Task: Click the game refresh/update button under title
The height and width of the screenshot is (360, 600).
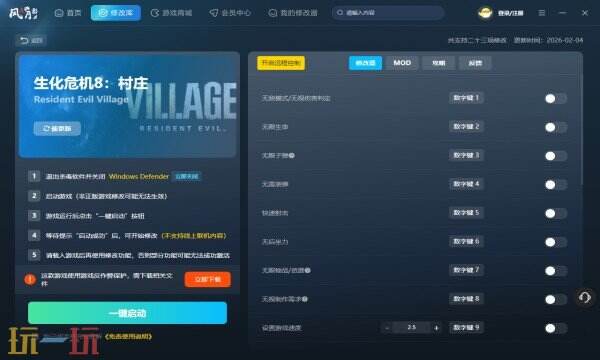Action: click(x=57, y=129)
